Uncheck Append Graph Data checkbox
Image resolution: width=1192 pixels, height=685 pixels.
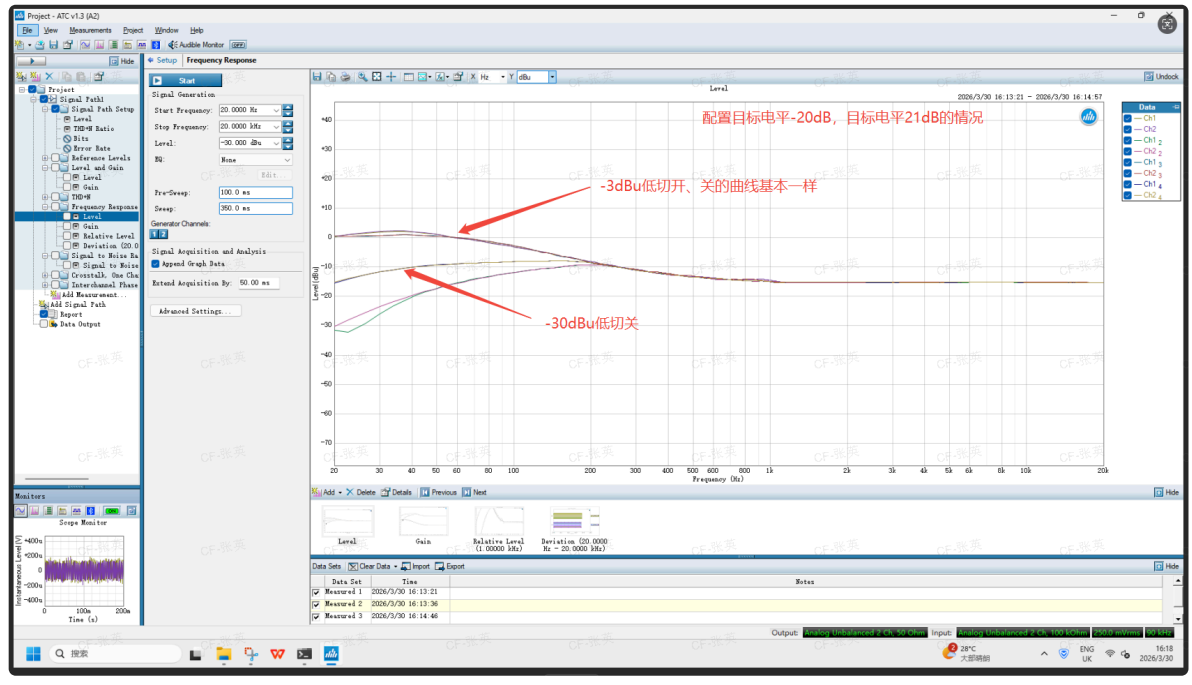155,264
